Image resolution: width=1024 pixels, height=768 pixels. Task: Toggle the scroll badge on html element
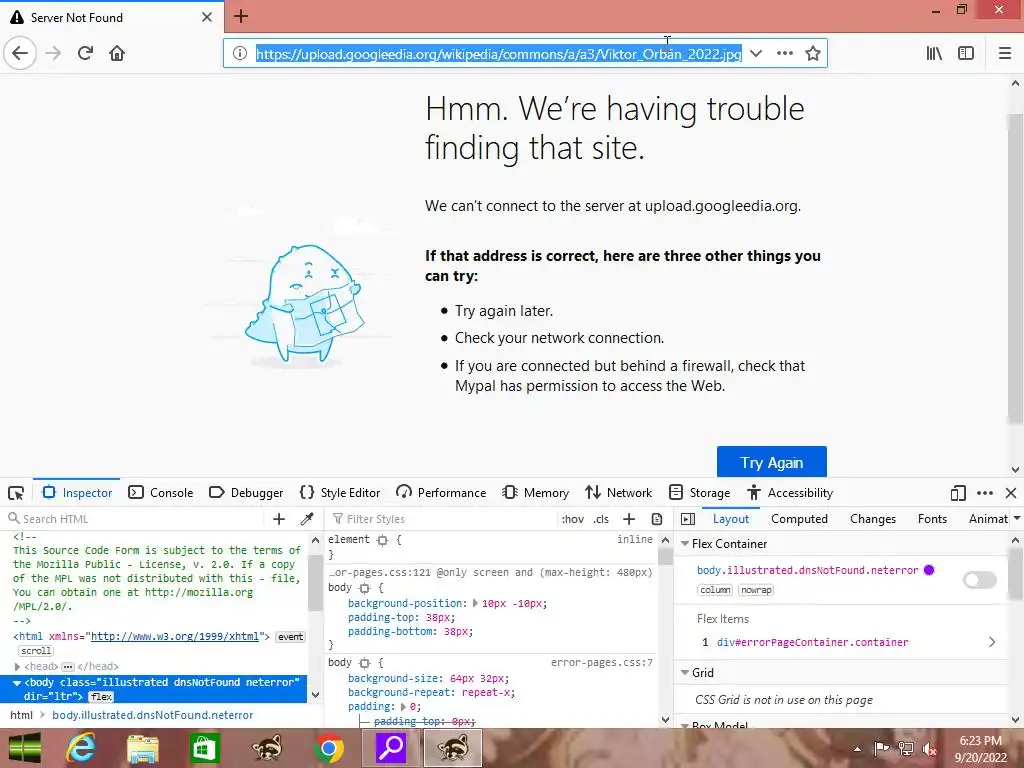tap(36, 651)
